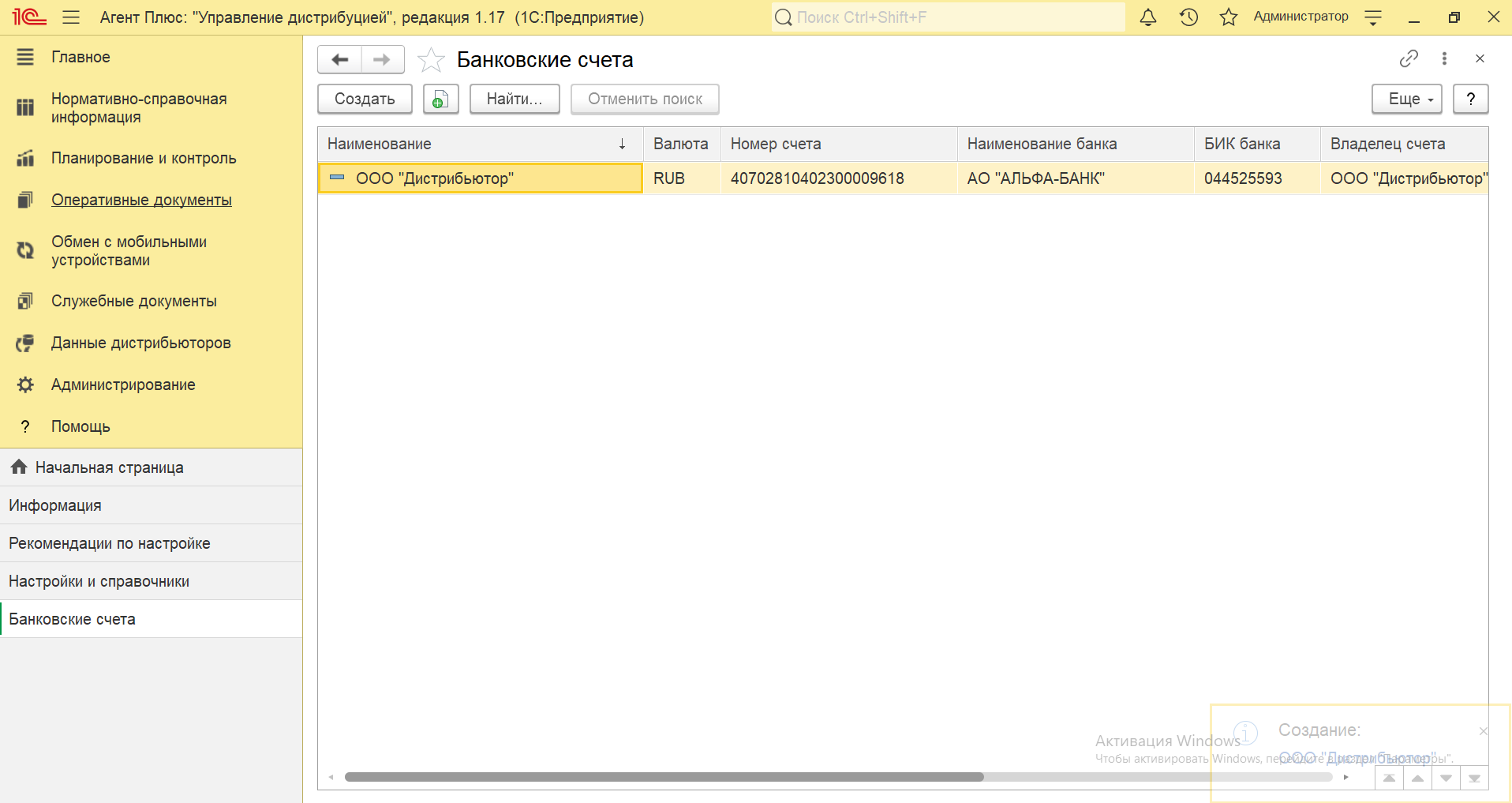The image size is (1512, 803).
Task: Open the Администрирование section
Action: 123,385
